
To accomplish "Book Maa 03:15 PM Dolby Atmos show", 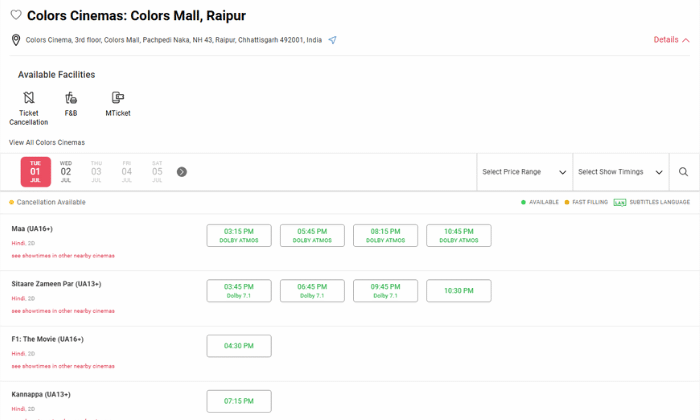I will point(239,235).
